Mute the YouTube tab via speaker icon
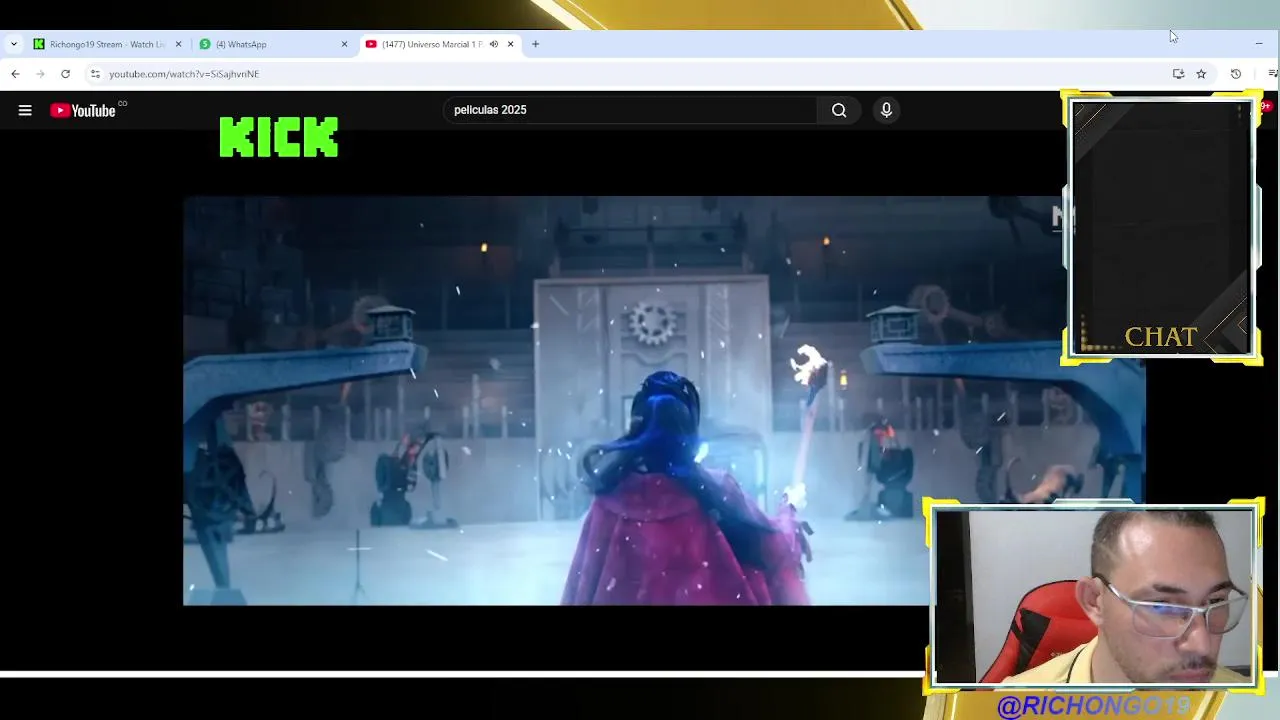This screenshot has height=720, width=1280. [494, 44]
